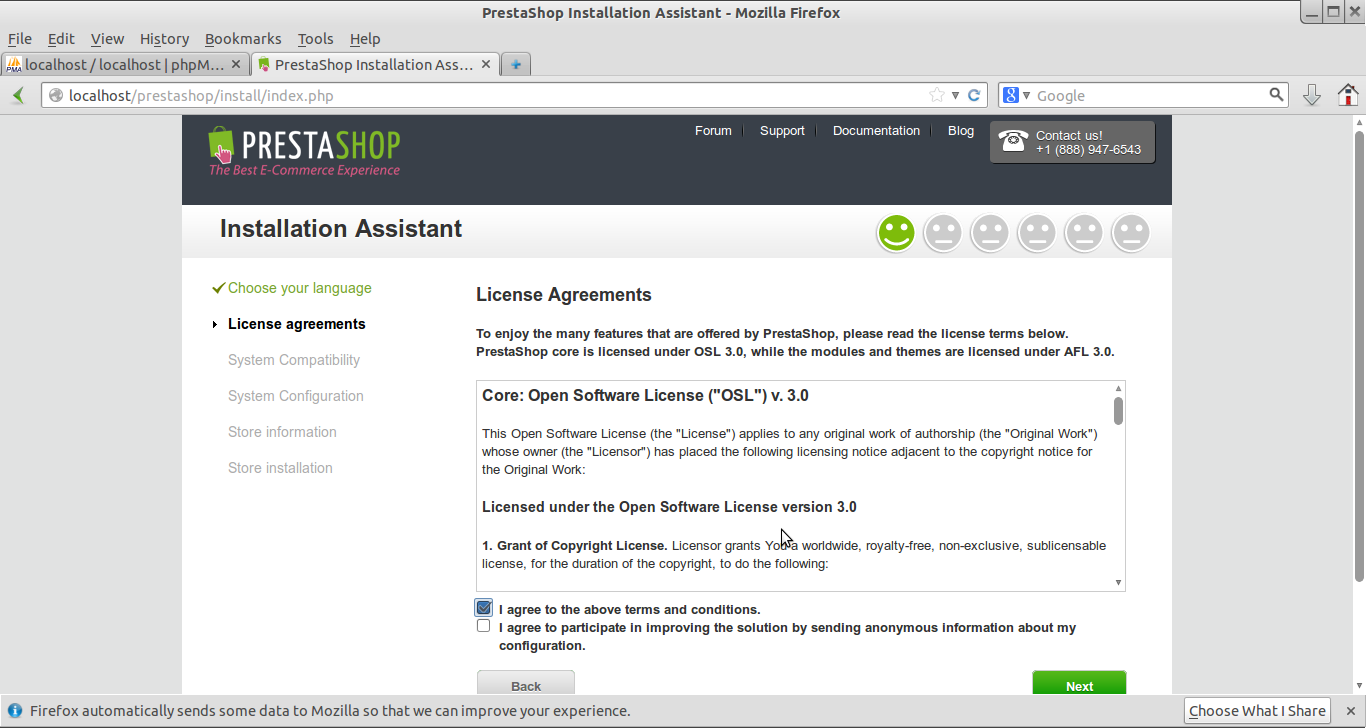Click the Google search magnifier icon
The height and width of the screenshot is (728, 1366).
tap(1276, 95)
